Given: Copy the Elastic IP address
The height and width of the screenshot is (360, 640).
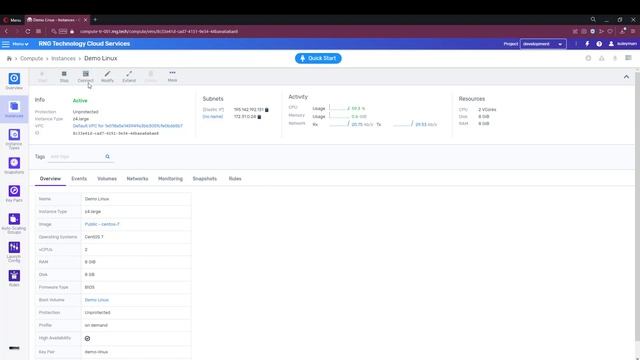Looking at the screenshot, I should [267, 110].
